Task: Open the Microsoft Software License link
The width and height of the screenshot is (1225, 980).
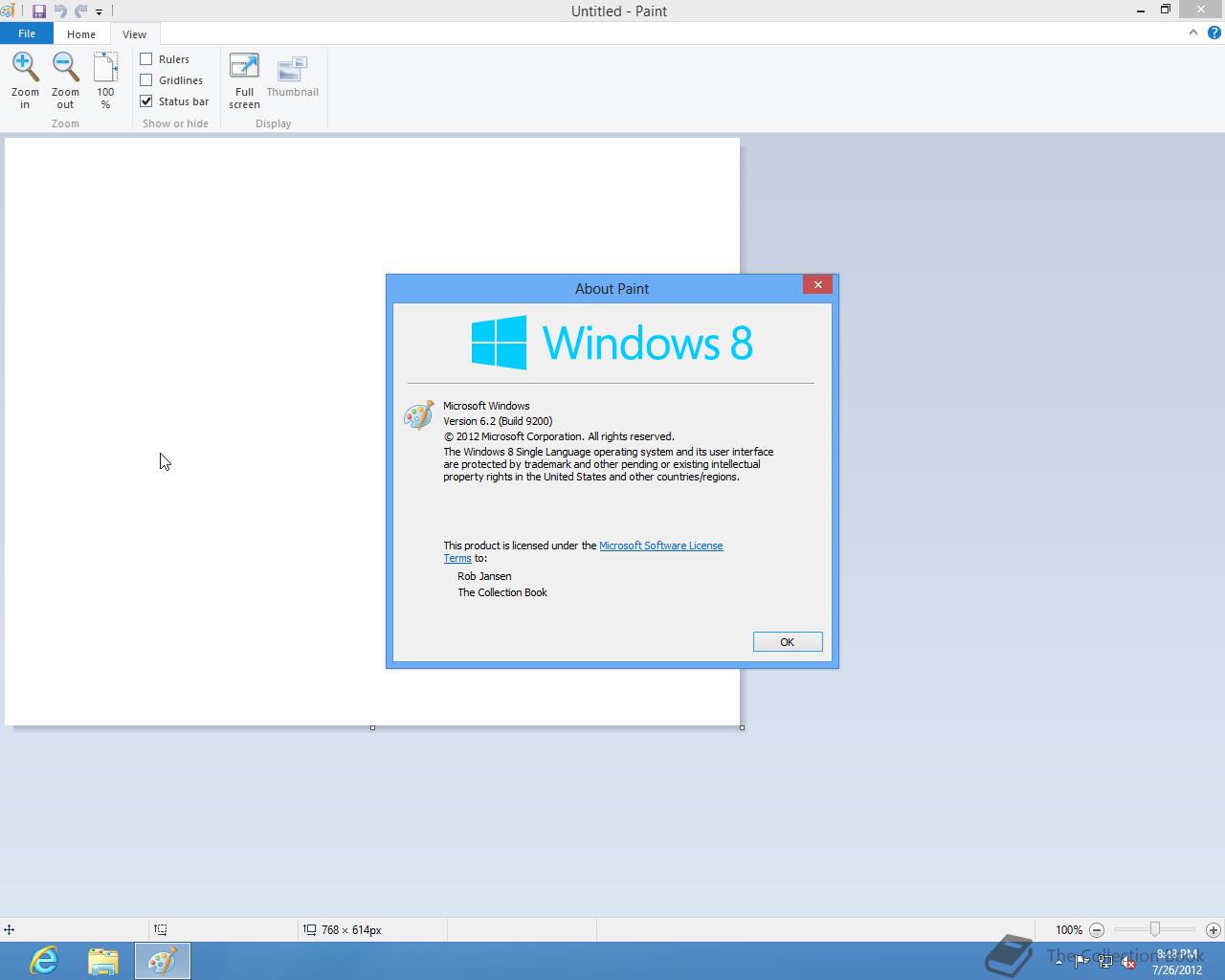Action: tap(660, 546)
